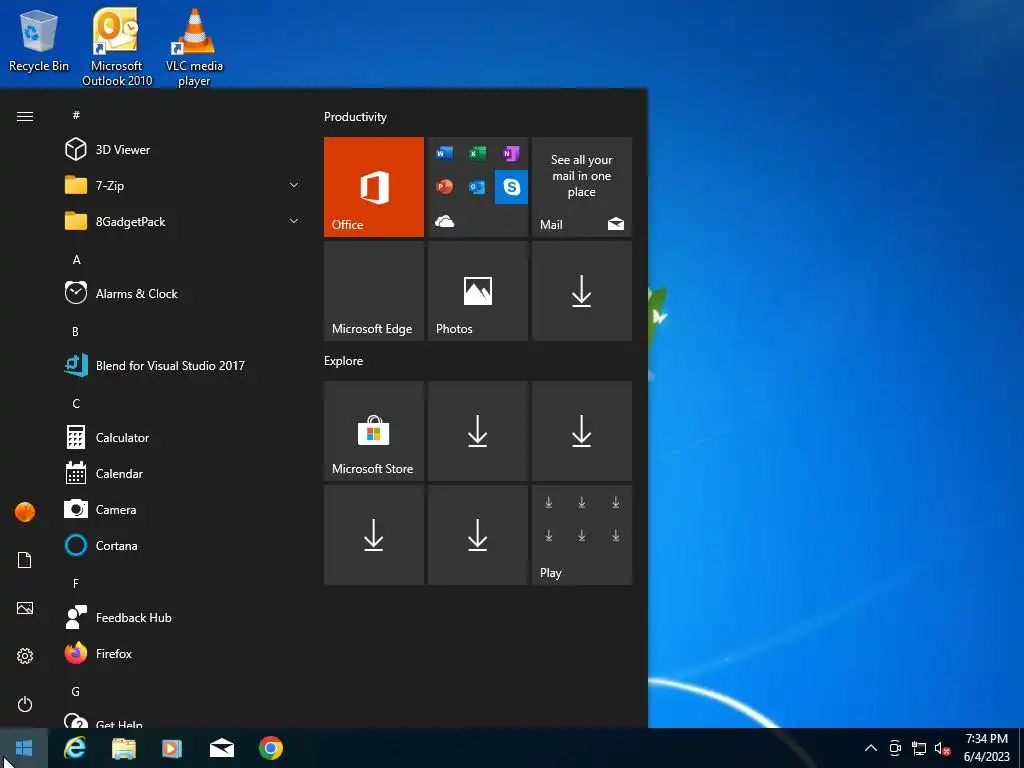
Task: Open the 7-Zip folder entry
Action: click(183, 185)
